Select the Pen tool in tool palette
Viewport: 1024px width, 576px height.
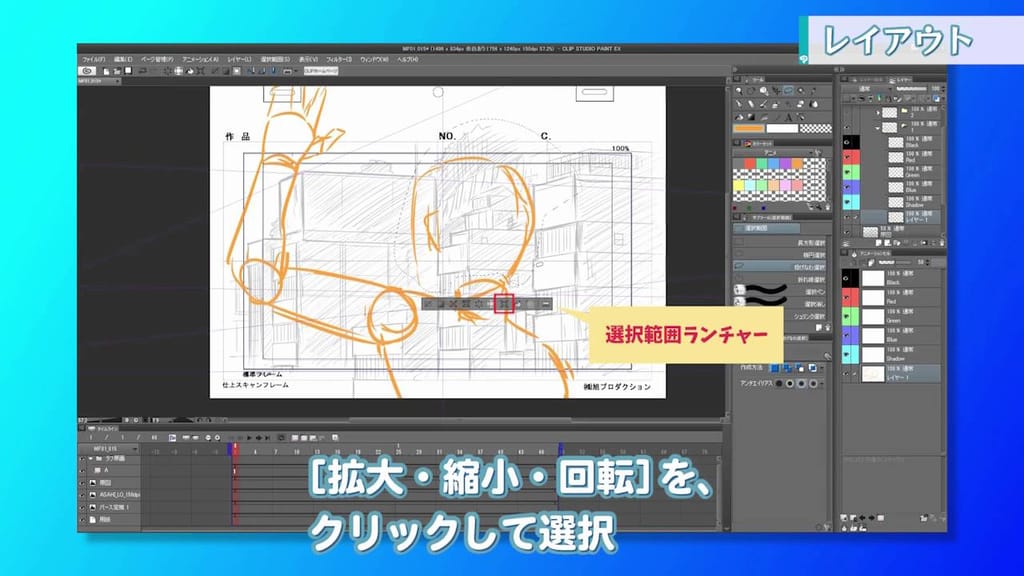pyautogui.click(x=739, y=104)
